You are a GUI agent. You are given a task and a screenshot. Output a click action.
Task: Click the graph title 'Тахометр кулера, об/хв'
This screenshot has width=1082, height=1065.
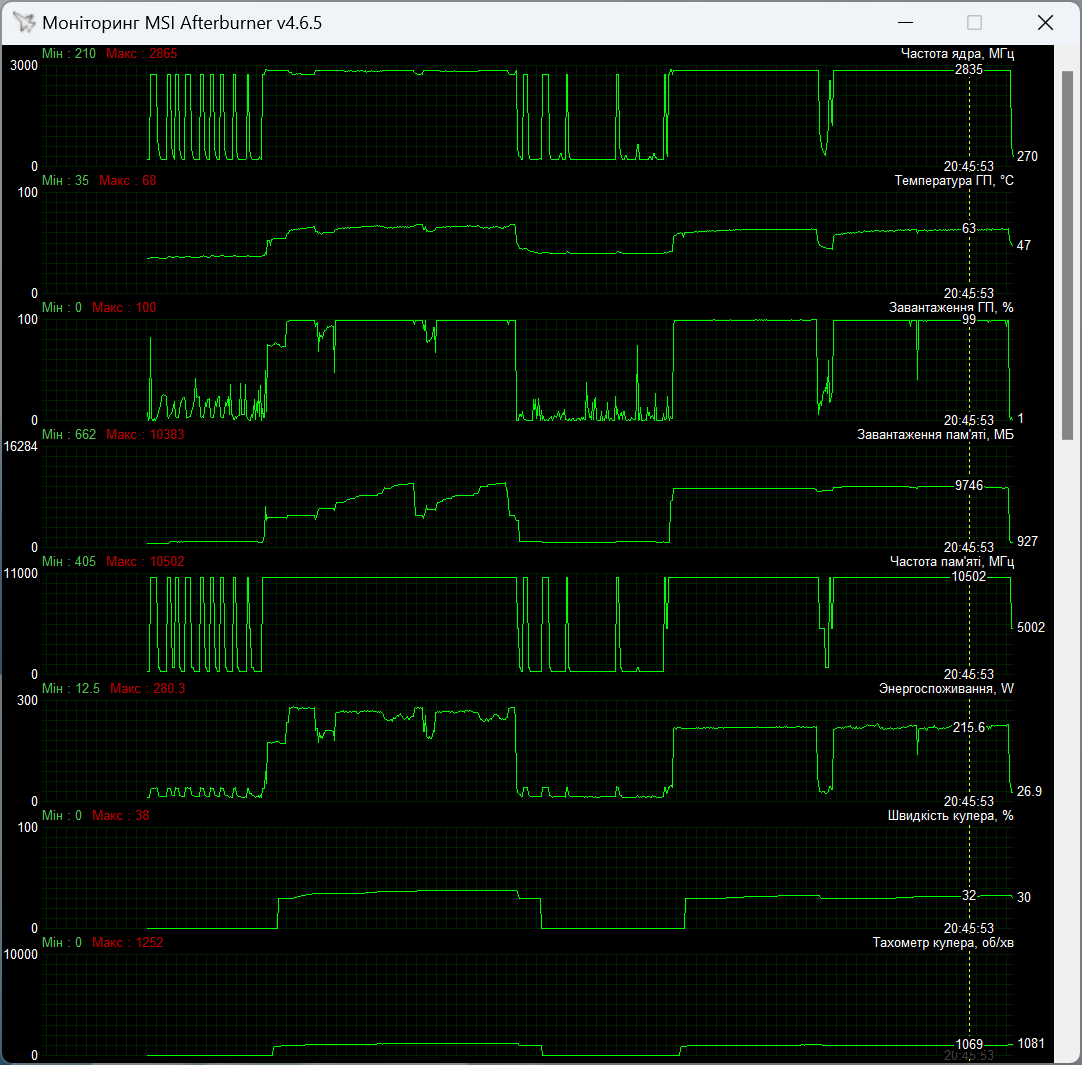[943, 943]
